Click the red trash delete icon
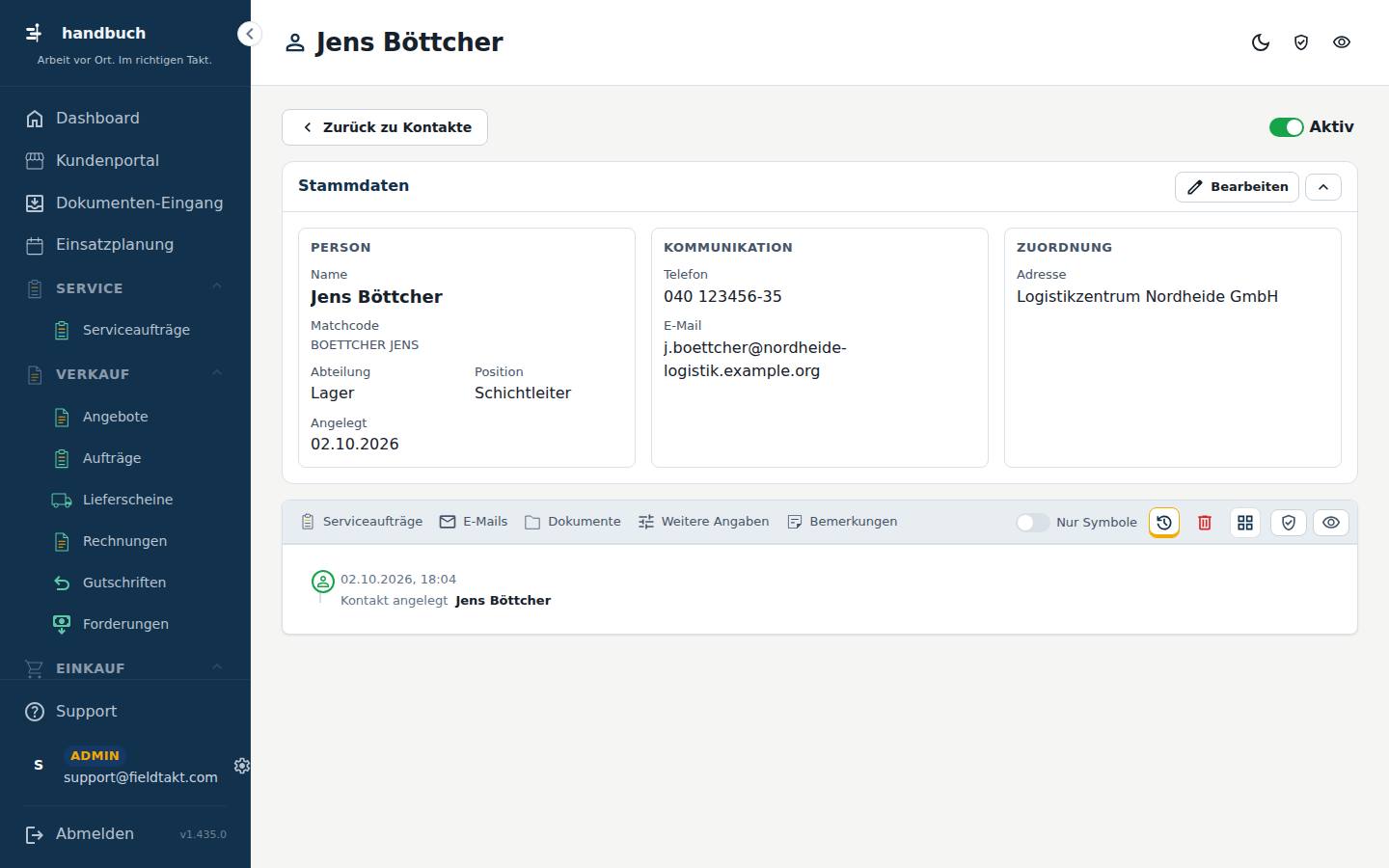The height and width of the screenshot is (868, 1389). 1205,522
